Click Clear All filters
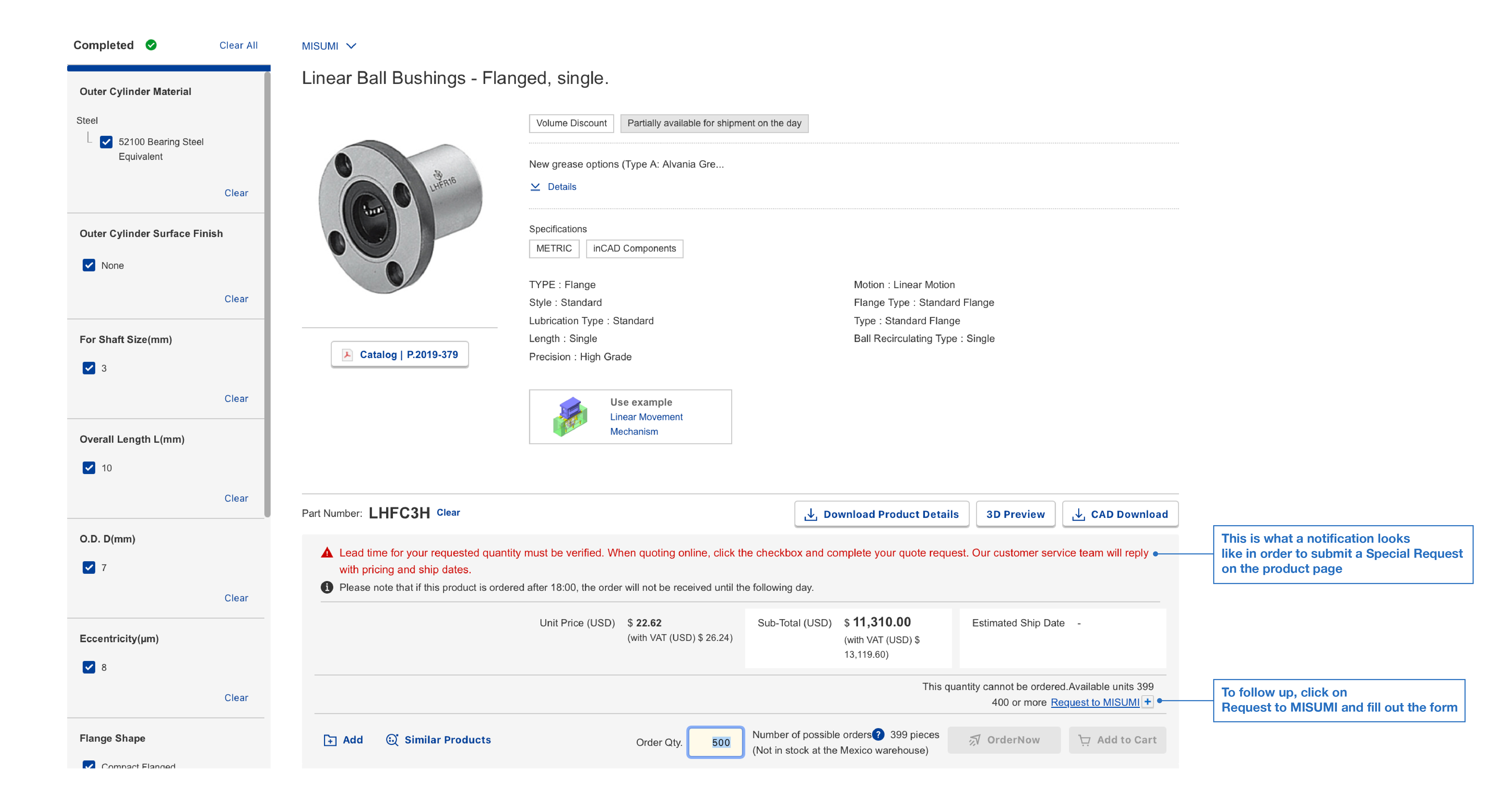 click(x=238, y=45)
